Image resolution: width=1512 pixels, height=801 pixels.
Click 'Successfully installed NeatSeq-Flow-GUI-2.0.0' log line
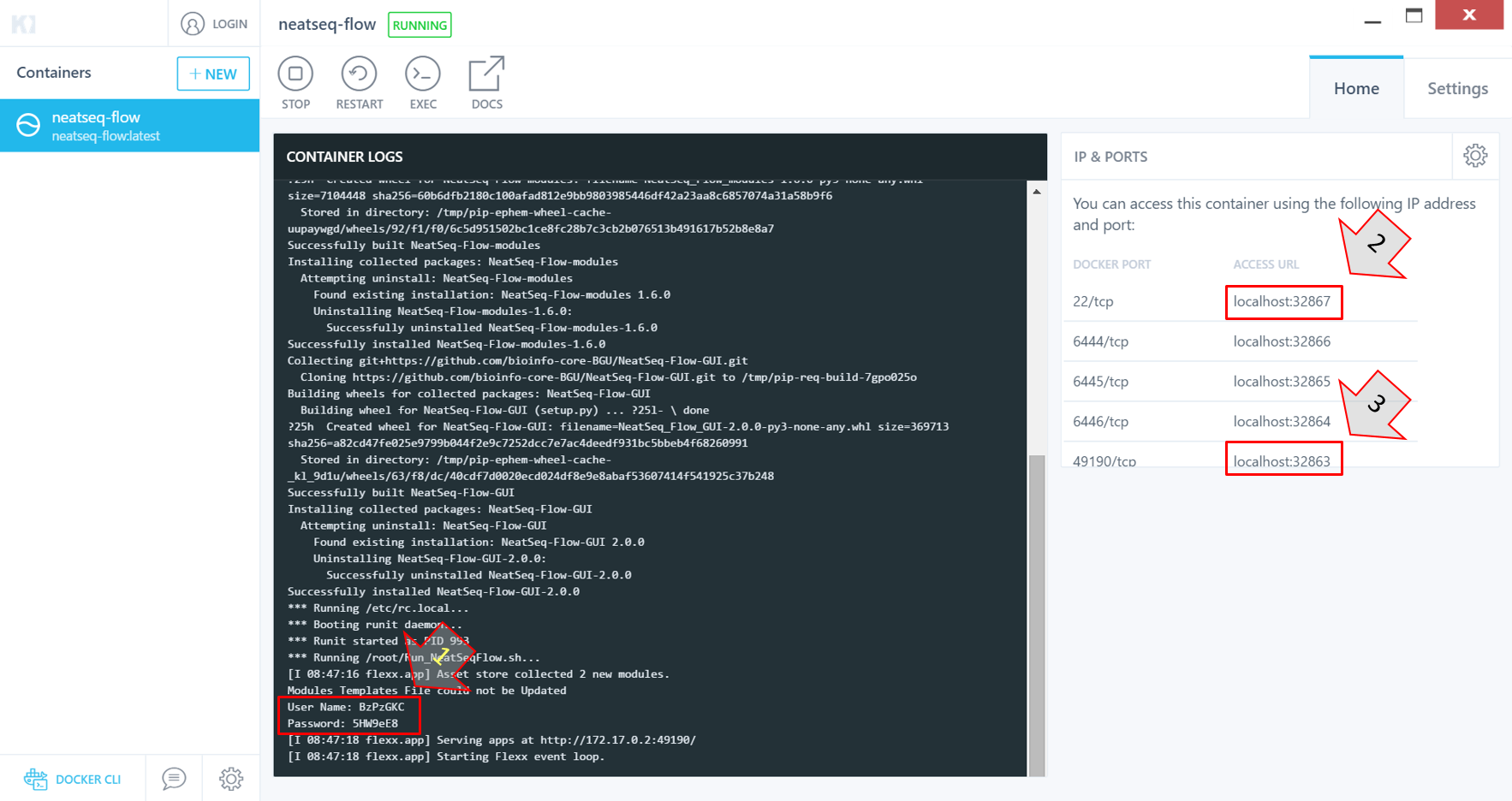[433, 591]
